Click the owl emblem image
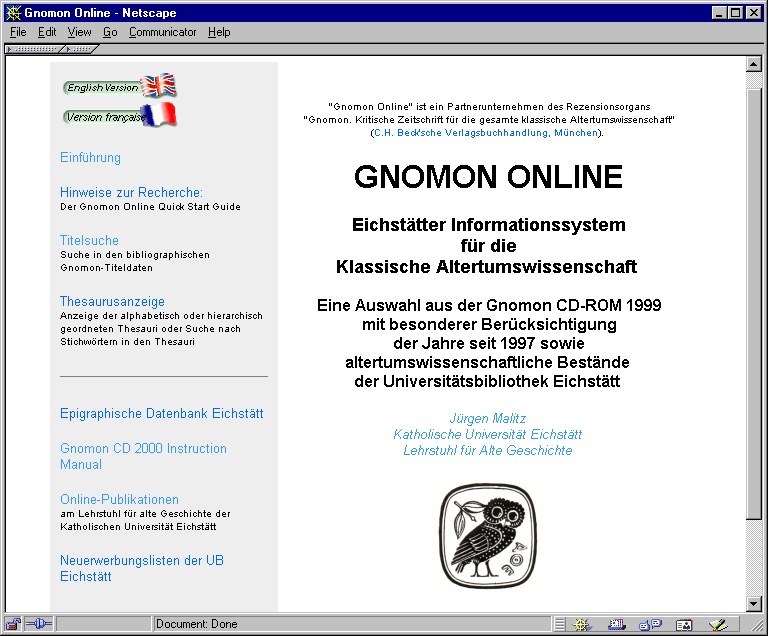The width and height of the screenshot is (768, 636). tap(488, 535)
